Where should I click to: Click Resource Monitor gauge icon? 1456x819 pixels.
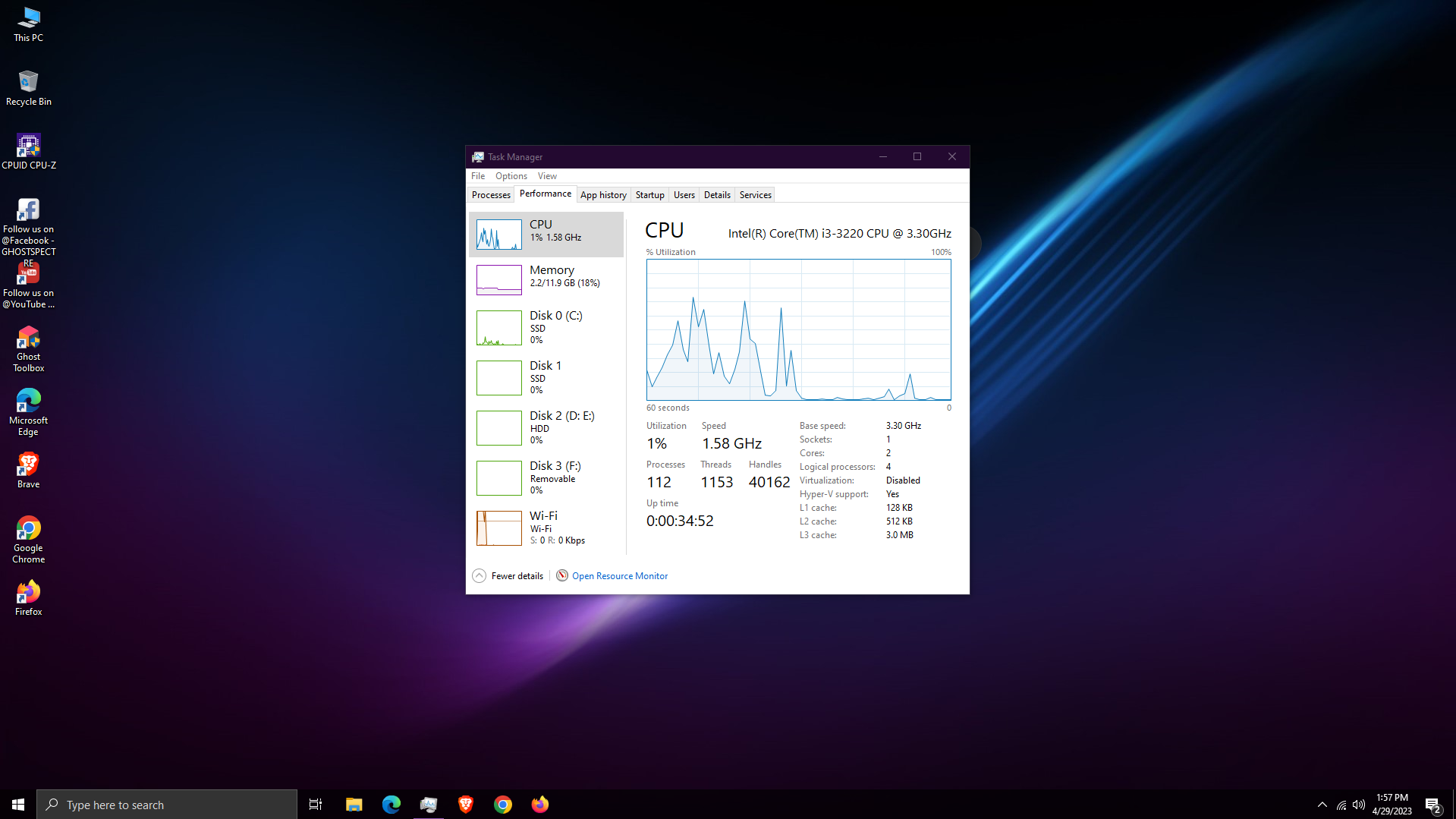(x=562, y=575)
